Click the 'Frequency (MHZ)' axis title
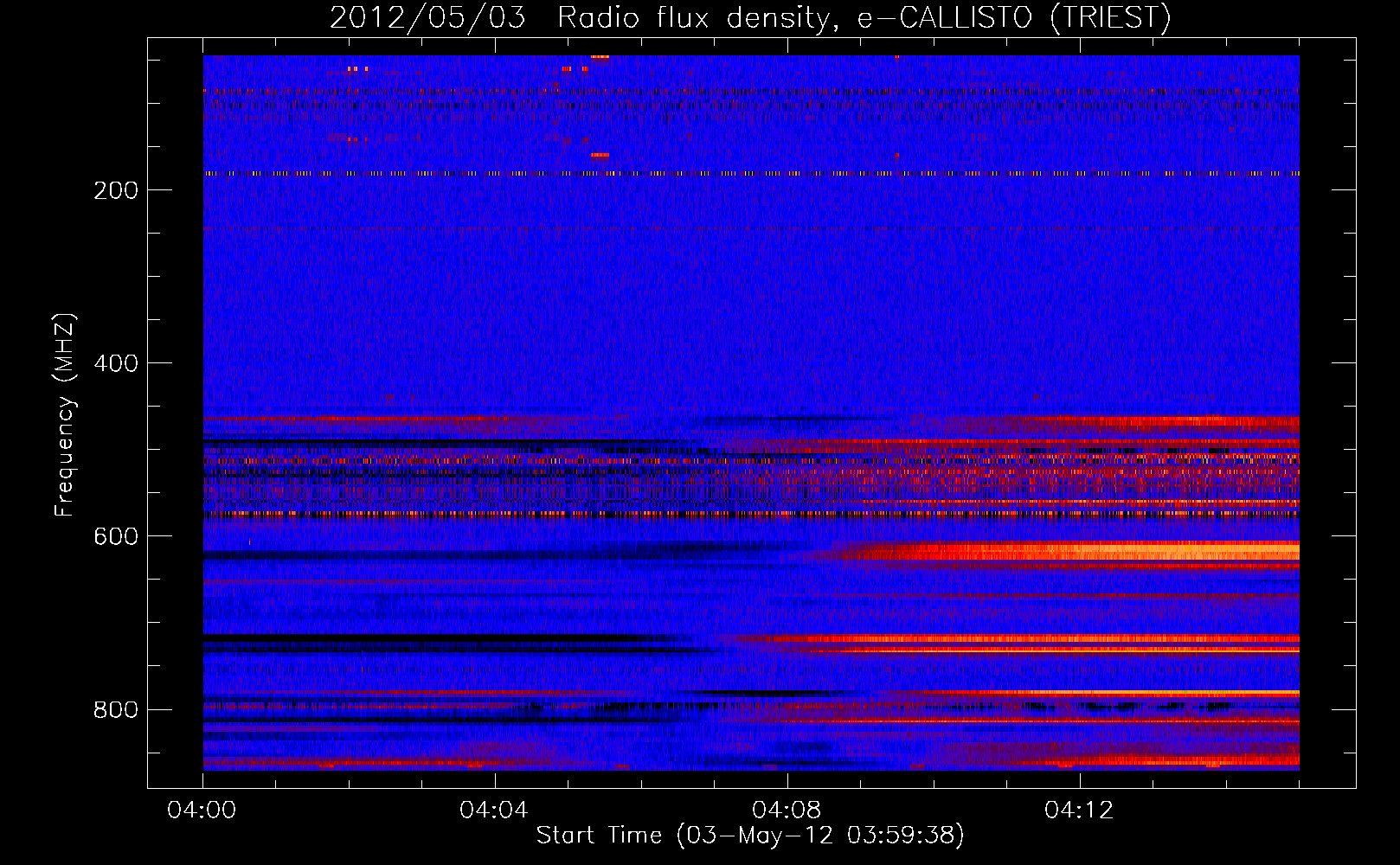The width and height of the screenshot is (1400, 865). point(65,415)
